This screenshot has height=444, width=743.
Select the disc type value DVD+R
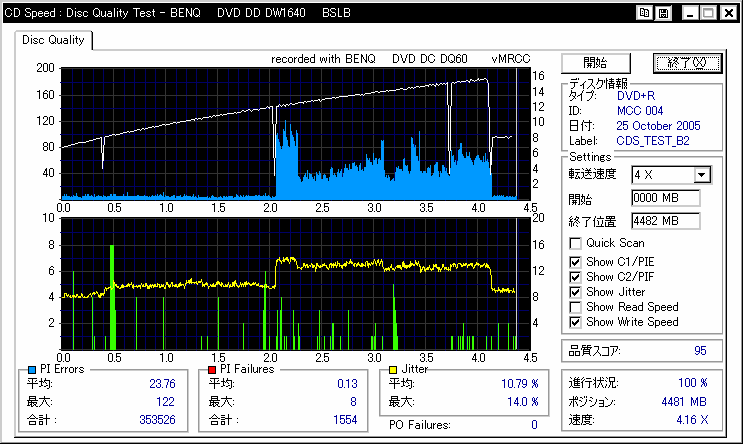pyautogui.click(x=636, y=96)
